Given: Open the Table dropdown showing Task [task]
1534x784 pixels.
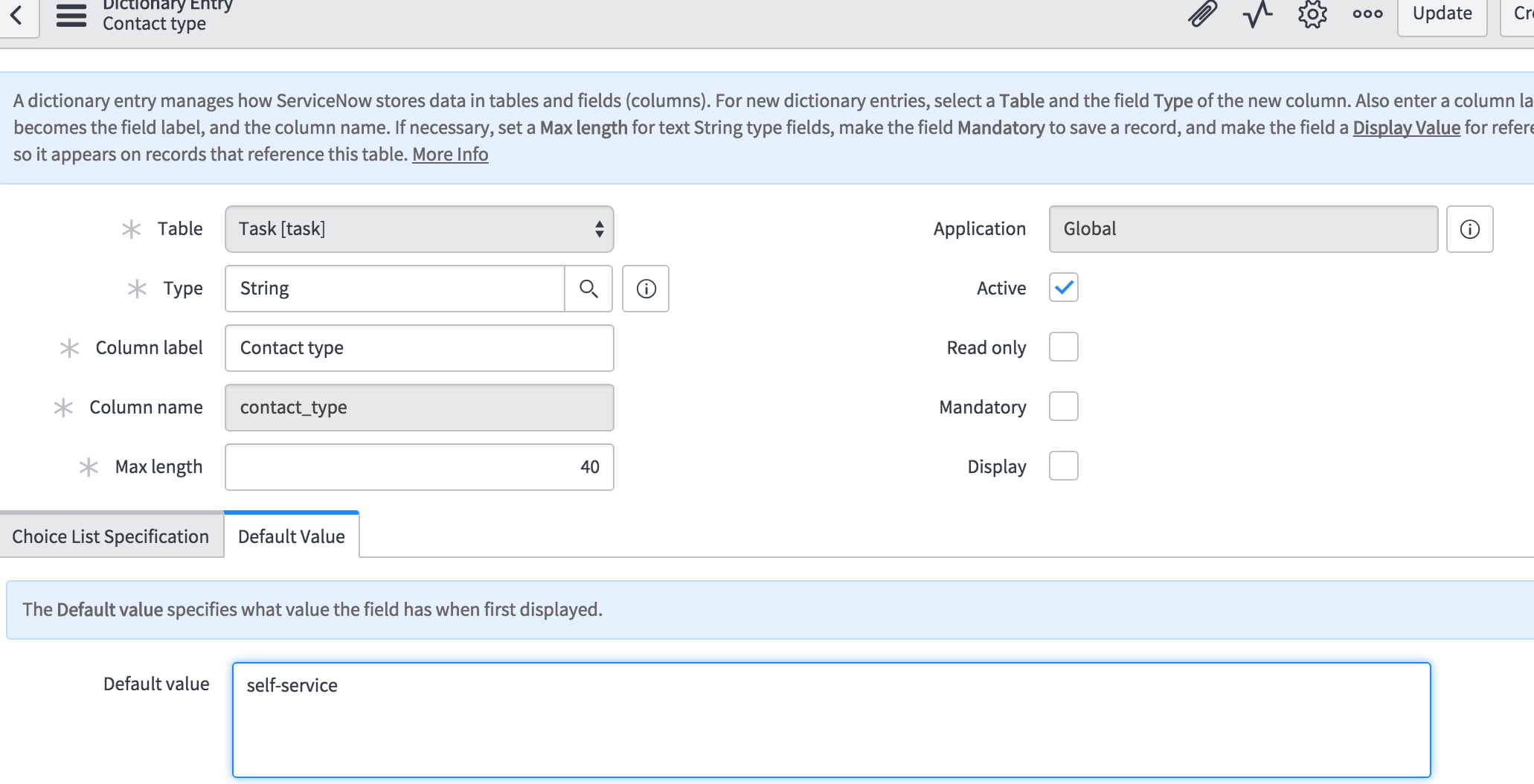Looking at the screenshot, I should [x=419, y=228].
